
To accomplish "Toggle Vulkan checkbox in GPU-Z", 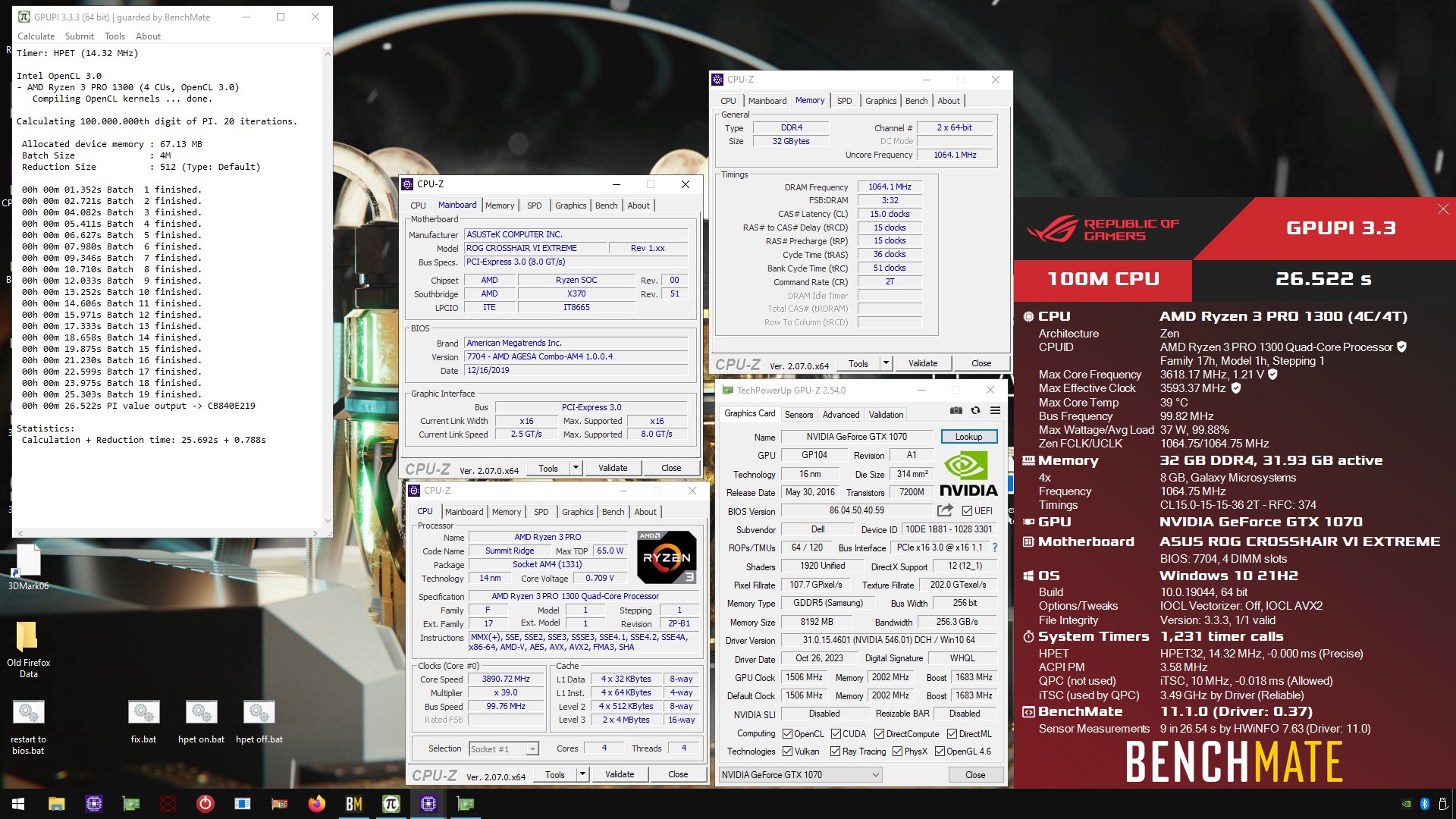I will (x=787, y=752).
